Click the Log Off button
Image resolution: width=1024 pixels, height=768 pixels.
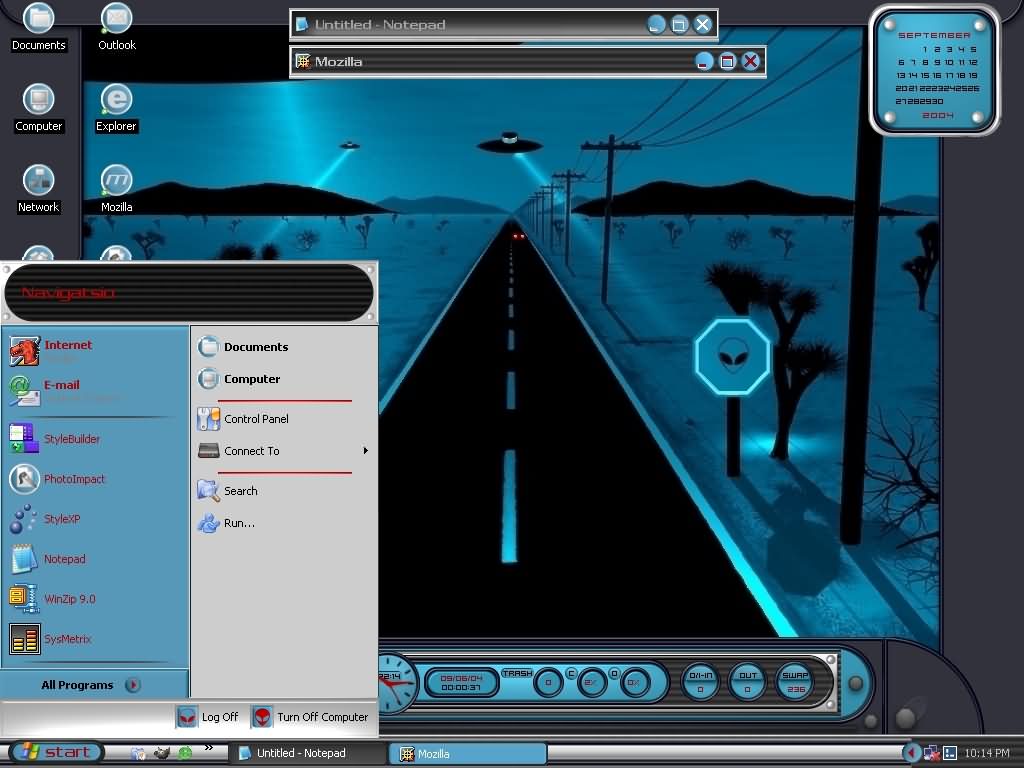click(208, 717)
